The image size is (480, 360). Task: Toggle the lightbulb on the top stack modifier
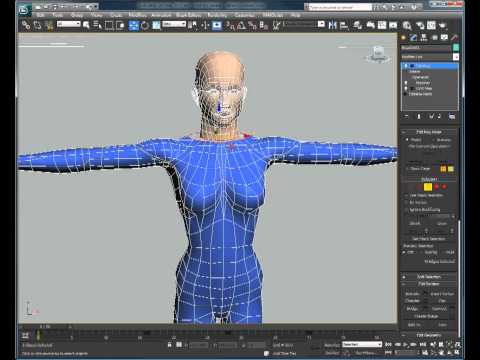point(406,66)
